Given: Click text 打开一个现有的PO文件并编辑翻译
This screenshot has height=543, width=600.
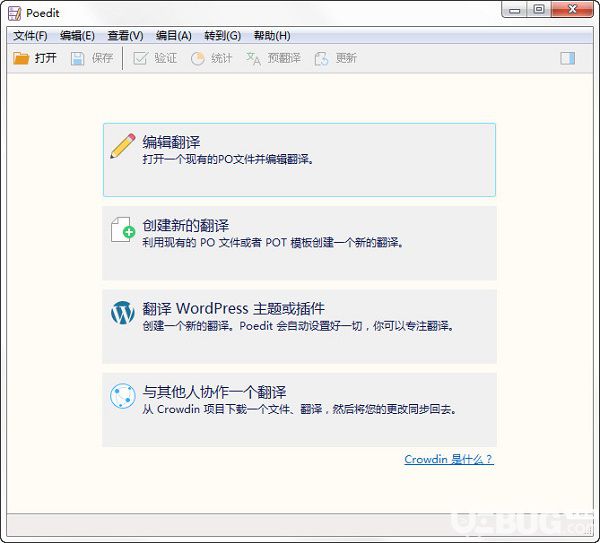Looking at the screenshot, I should pos(228,159).
